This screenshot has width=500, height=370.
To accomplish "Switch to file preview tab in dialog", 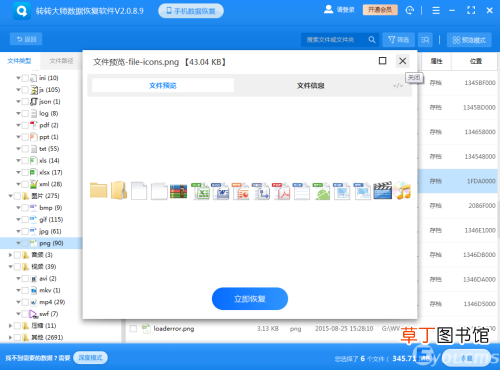I will (x=163, y=86).
